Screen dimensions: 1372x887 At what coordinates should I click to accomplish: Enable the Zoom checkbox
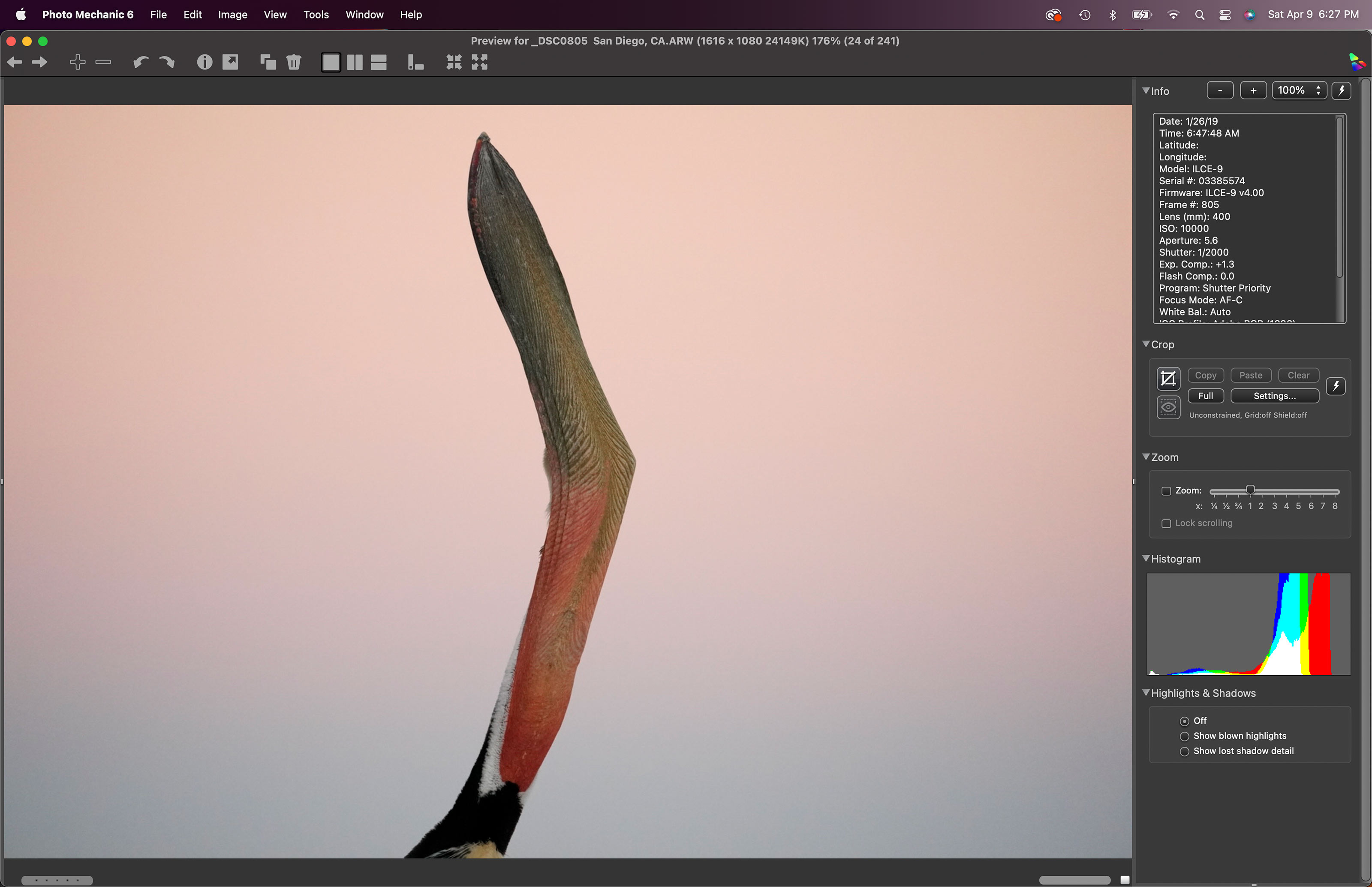(1166, 491)
